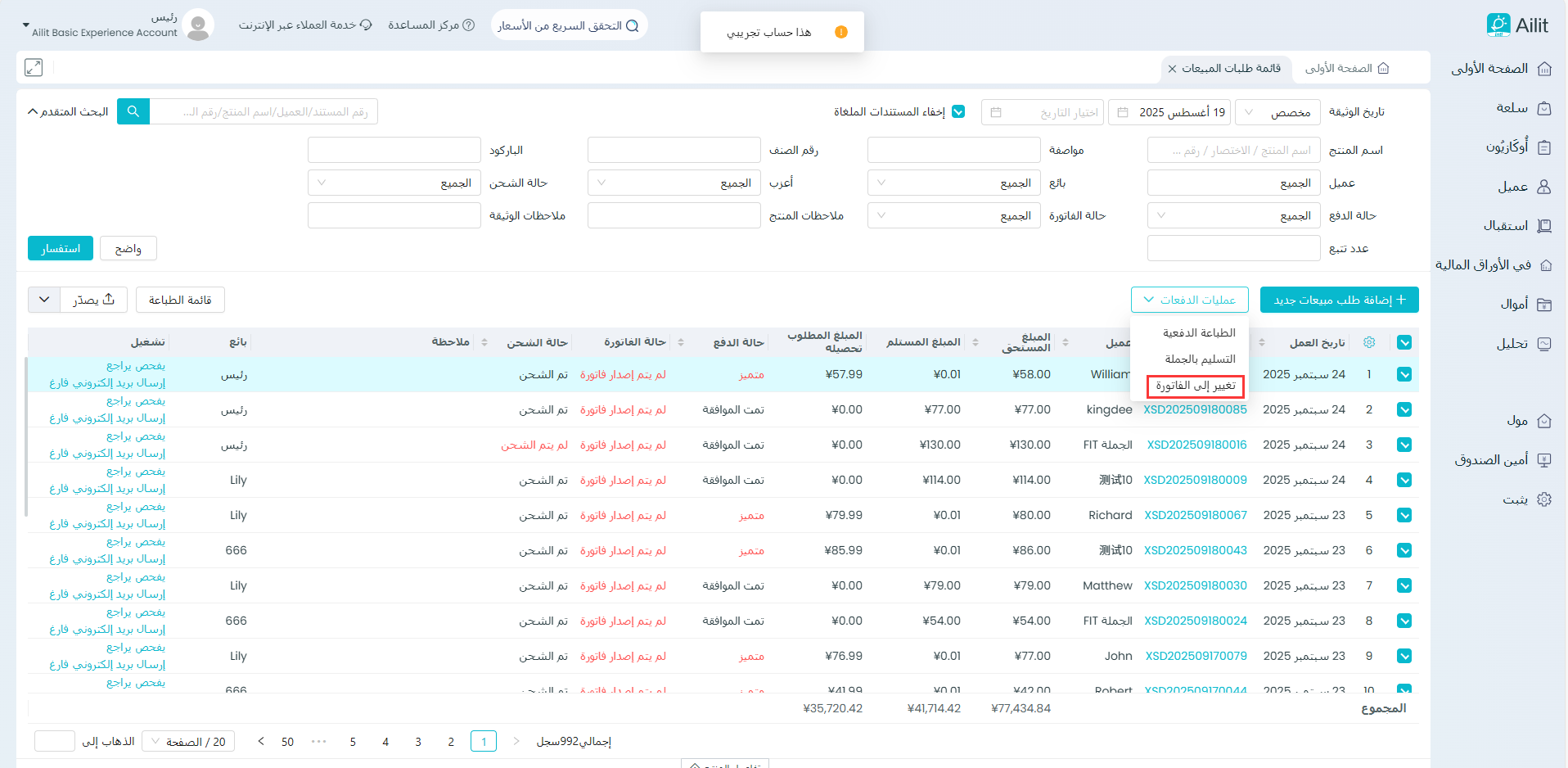The image size is (1568, 768).
Task: Uncheck the checkbox for row 2
Action: [1404, 409]
